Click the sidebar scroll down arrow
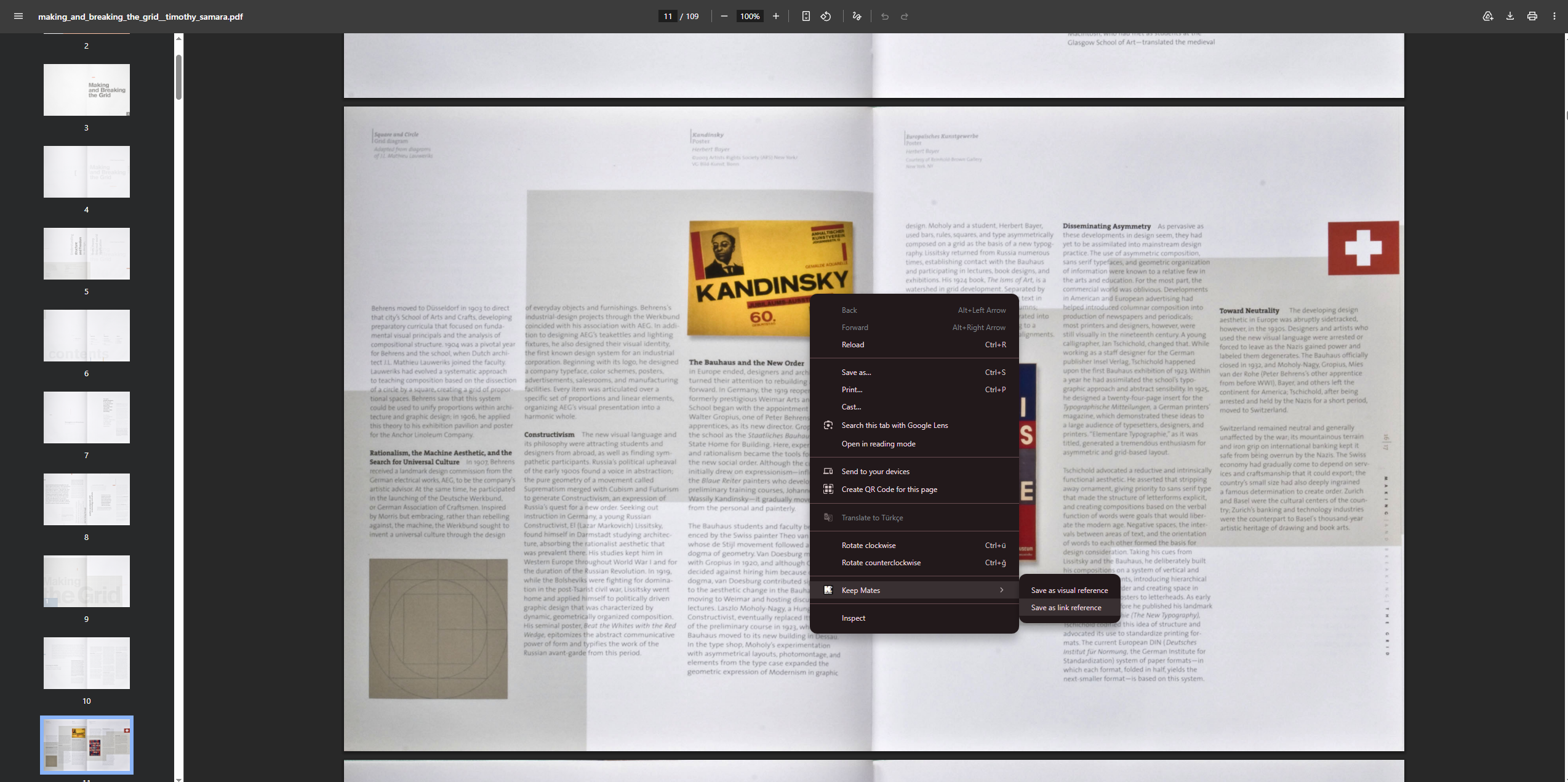 click(178, 779)
